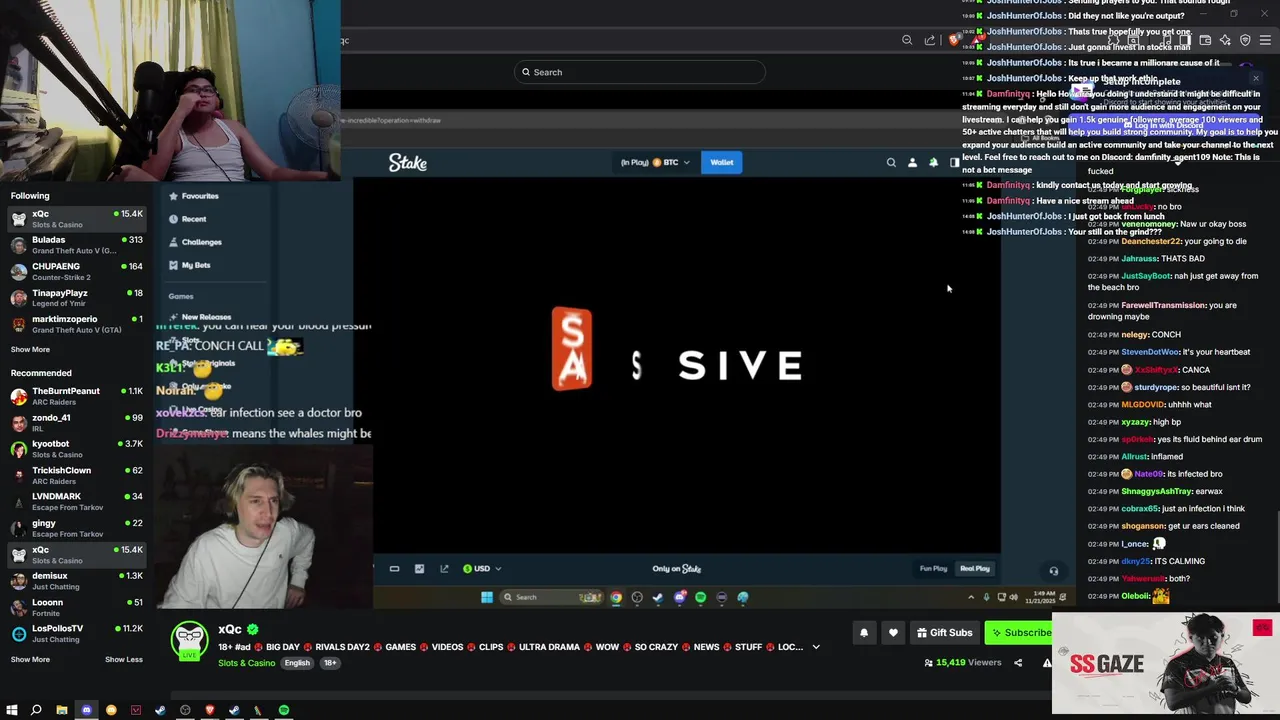Click the pop-out game icon
The width and height of the screenshot is (1280, 720).
[444, 569]
